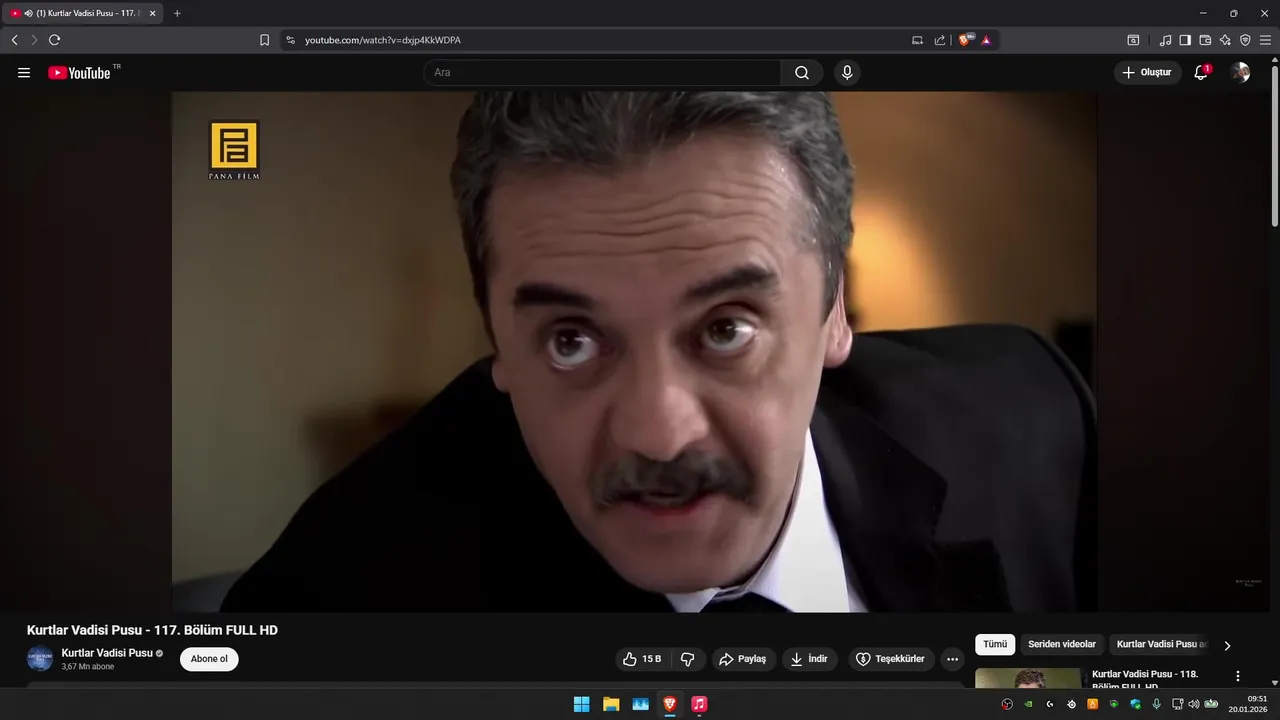This screenshot has width=1280, height=720.
Task: Open the browser main menu
Action: coord(1265,40)
